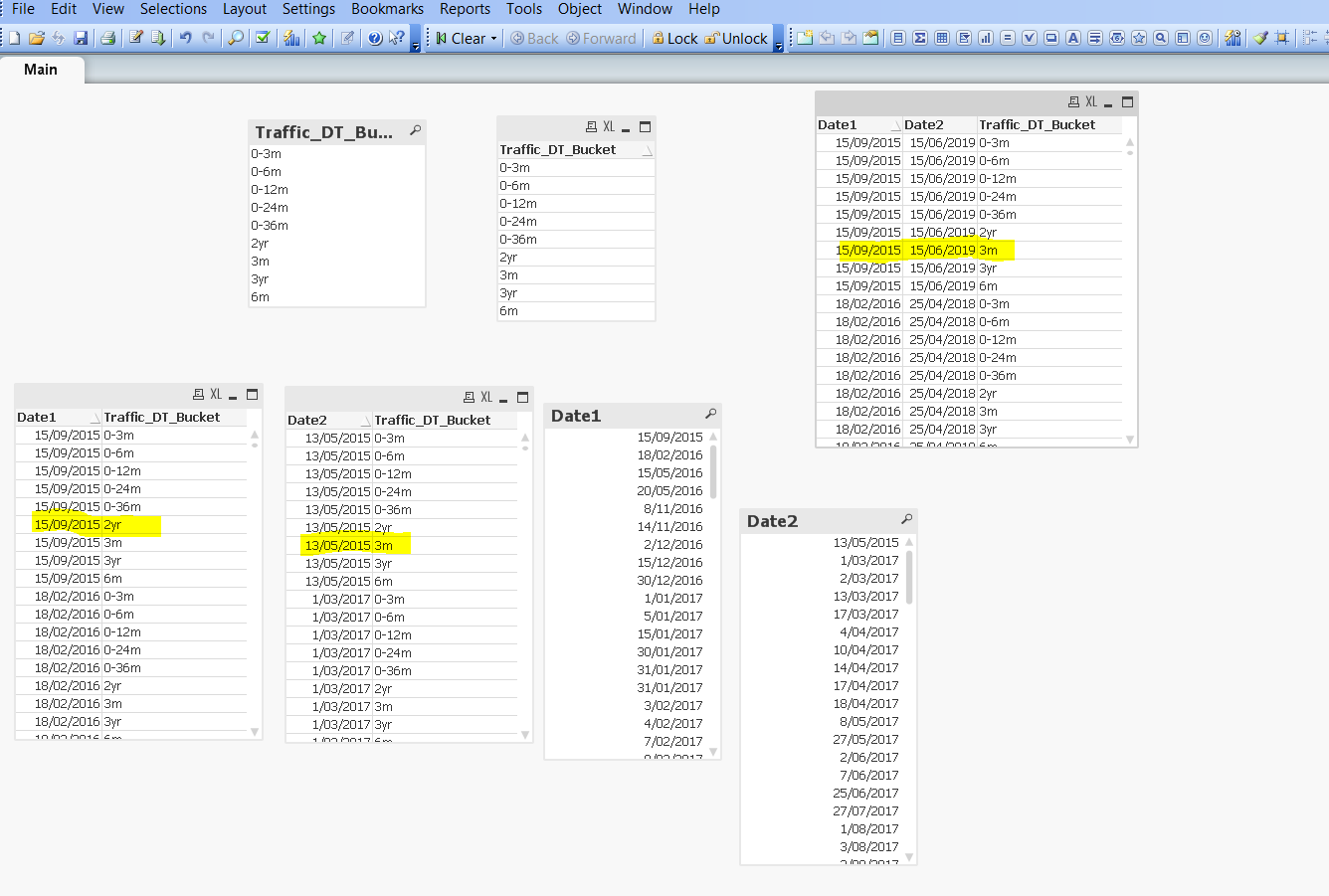Select 0-12m in Traffic_DT_Bucket list box
The image size is (1329, 896).
pyautogui.click(x=337, y=190)
